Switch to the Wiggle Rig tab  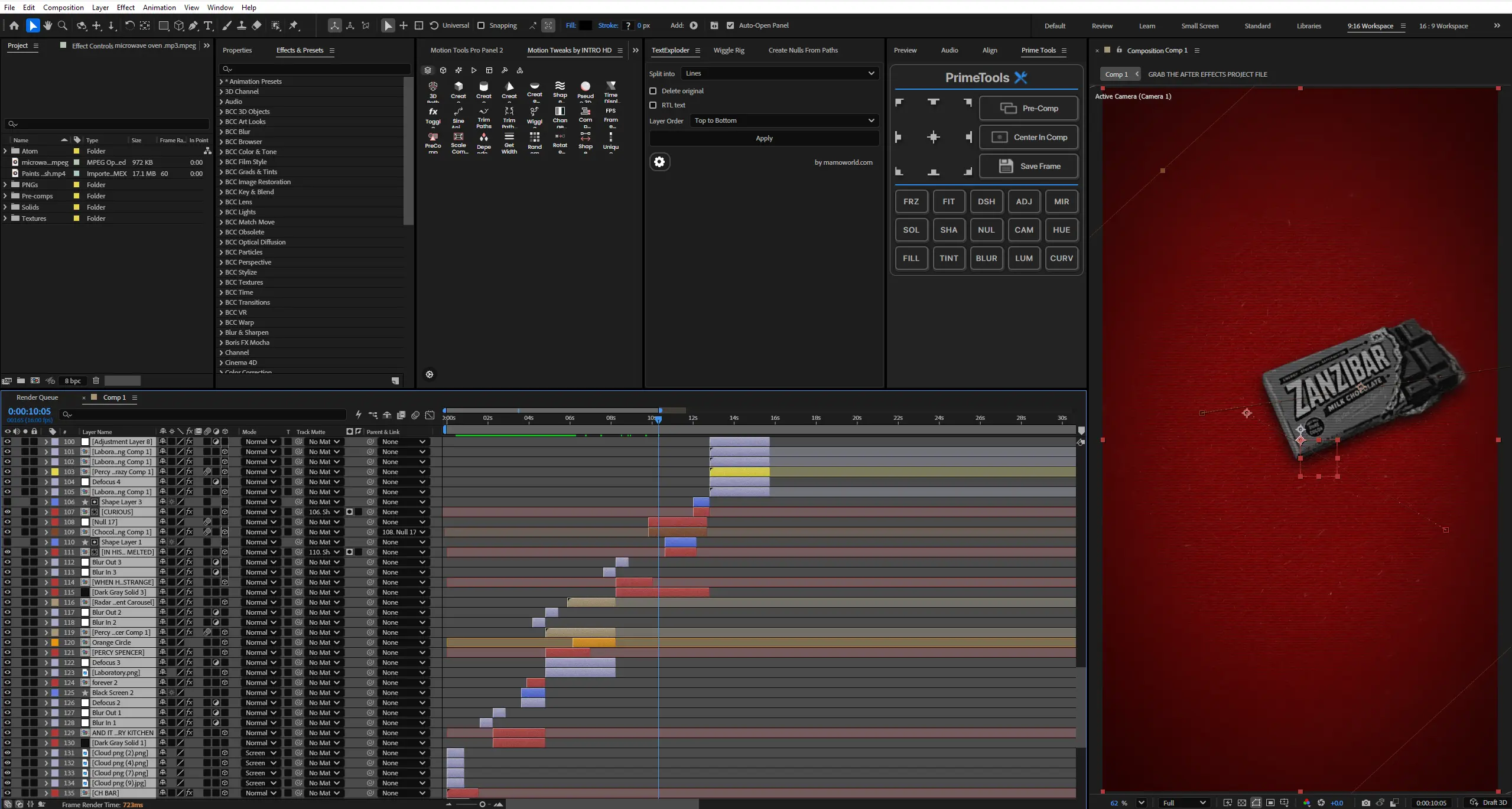pos(729,50)
